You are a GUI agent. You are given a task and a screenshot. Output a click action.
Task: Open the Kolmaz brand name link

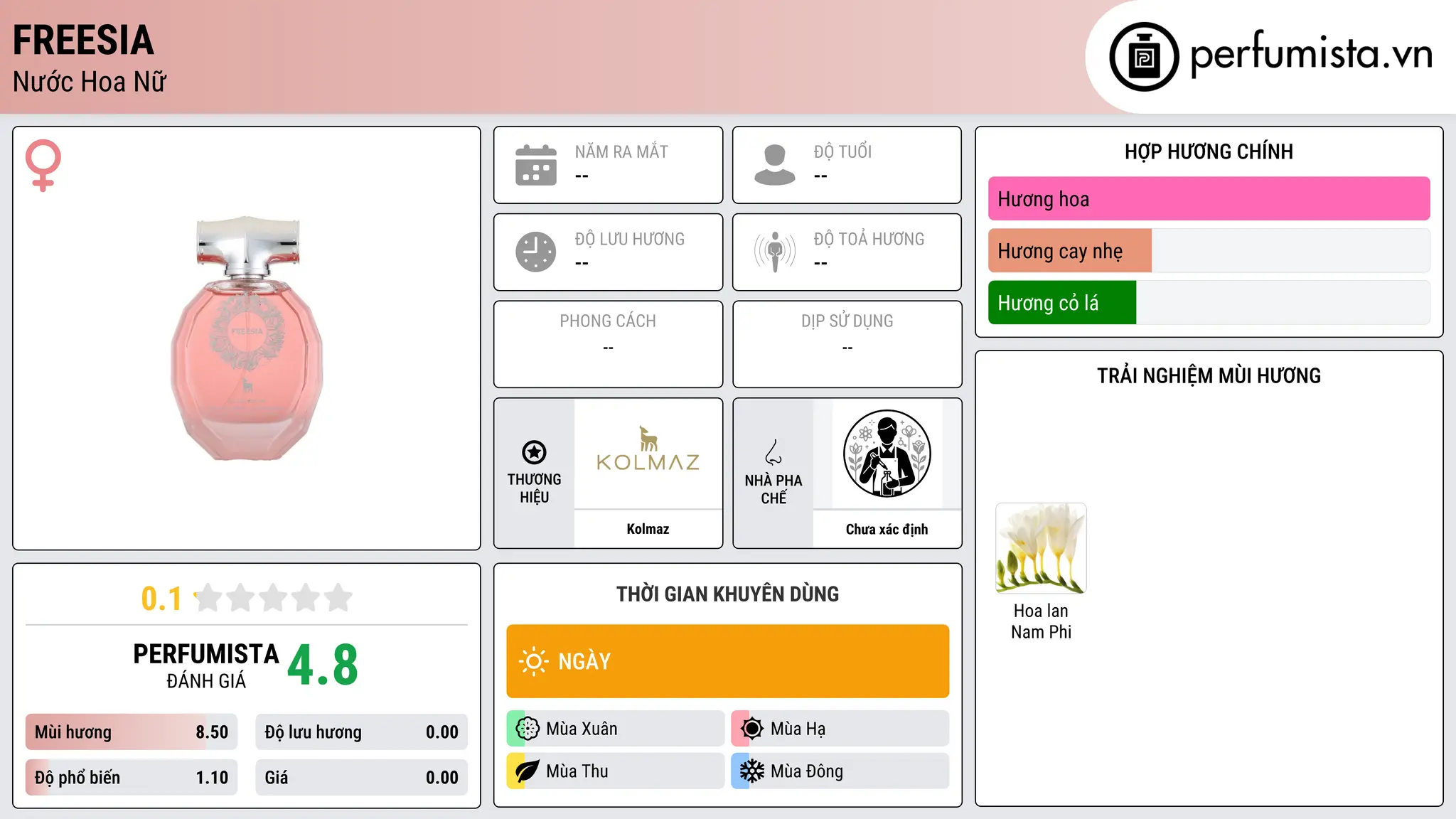tap(648, 529)
